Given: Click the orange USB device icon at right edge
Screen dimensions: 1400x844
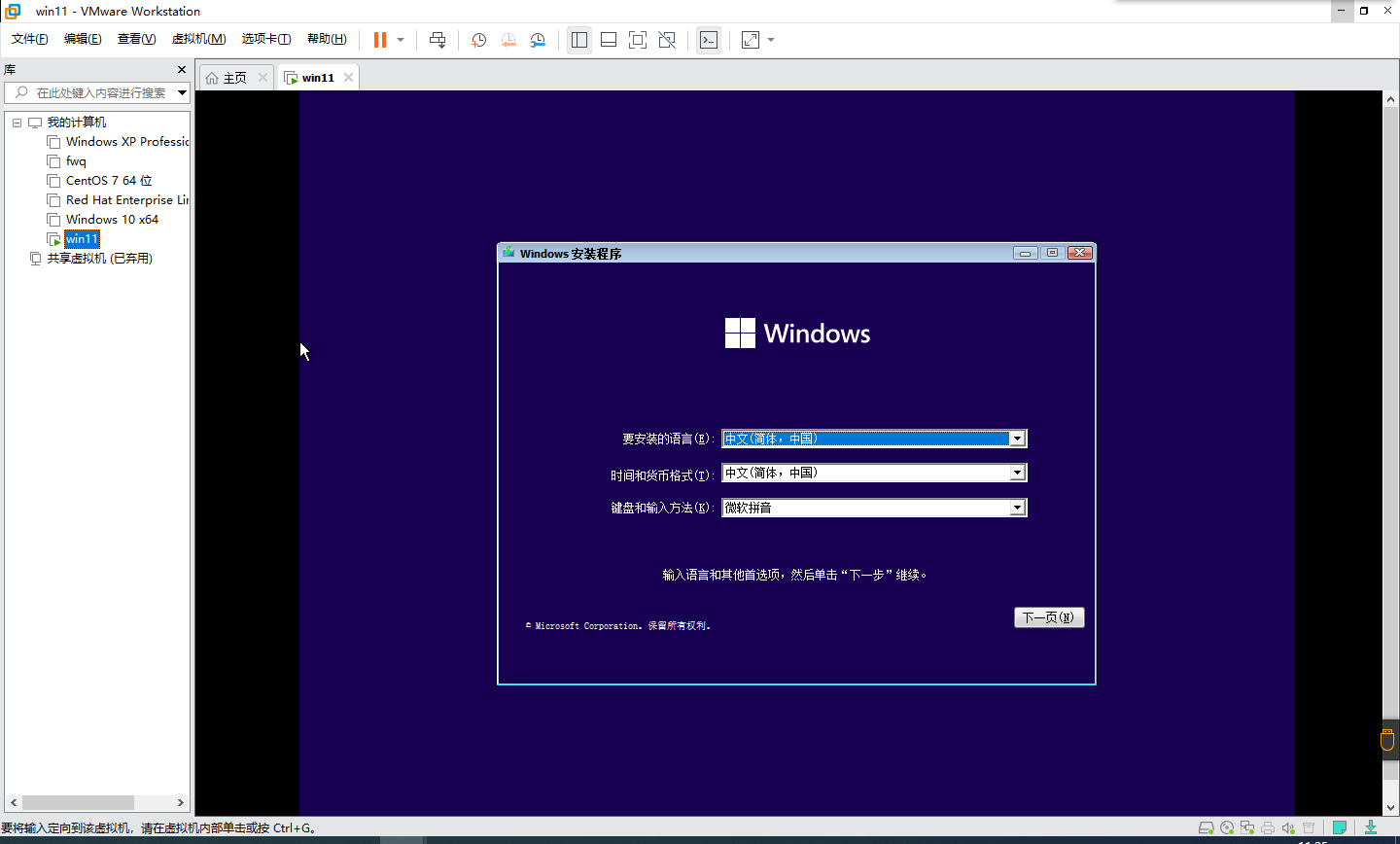Looking at the screenshot, I should (1388, 740).
